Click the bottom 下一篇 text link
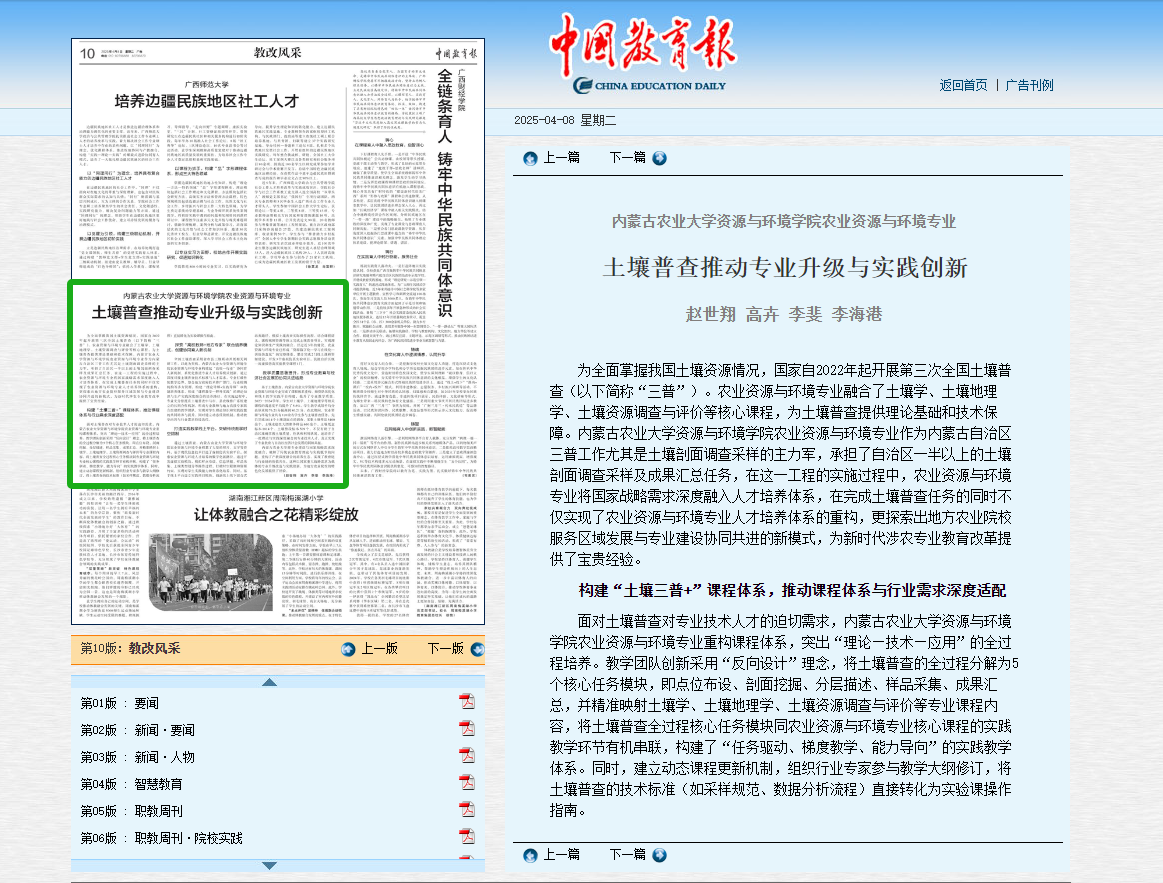 pyautogui.click(x=627, y=855)
